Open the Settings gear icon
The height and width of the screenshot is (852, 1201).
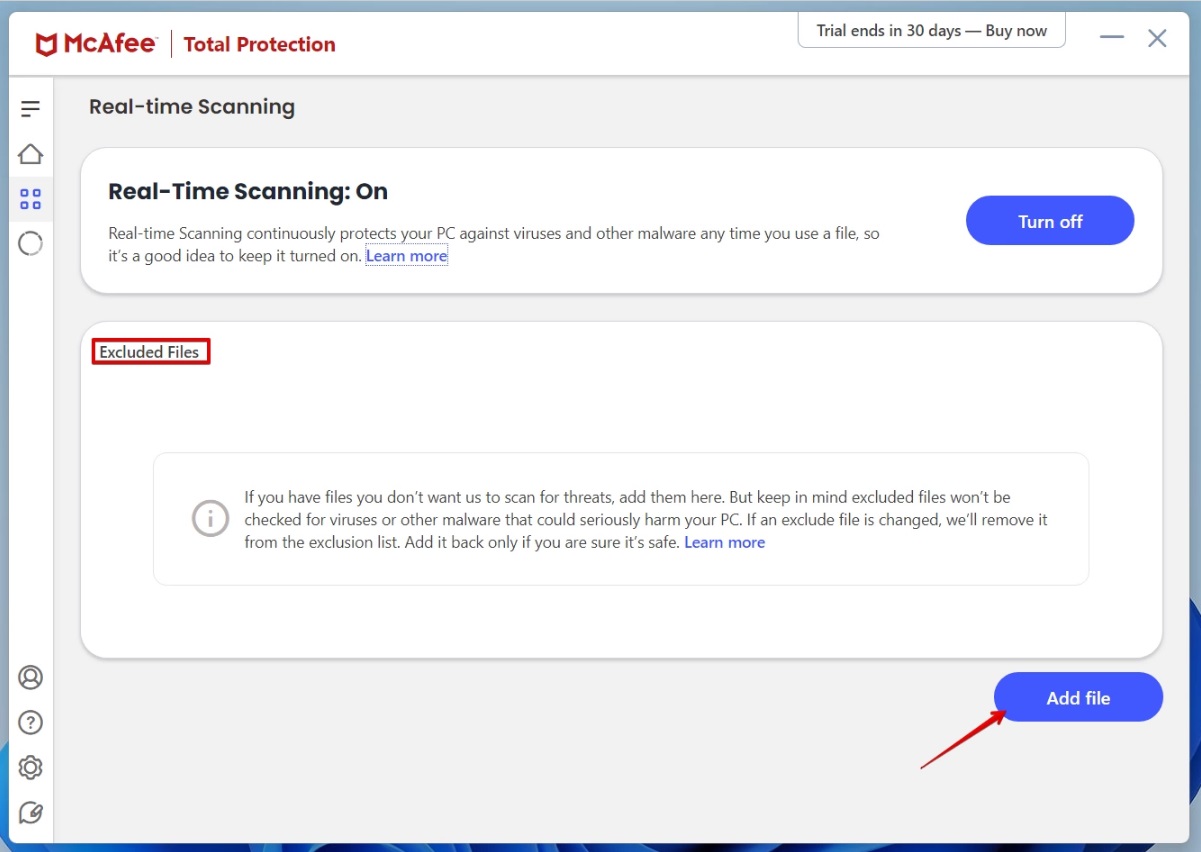point(30,767)
